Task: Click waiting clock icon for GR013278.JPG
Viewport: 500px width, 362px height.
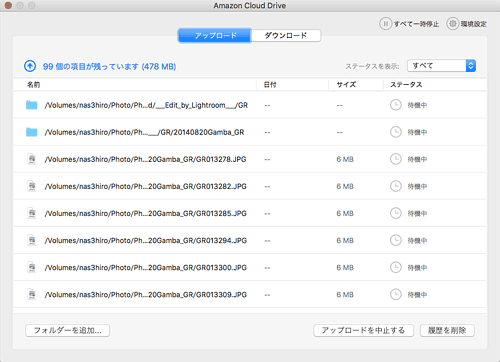Action: pos(396,159)
